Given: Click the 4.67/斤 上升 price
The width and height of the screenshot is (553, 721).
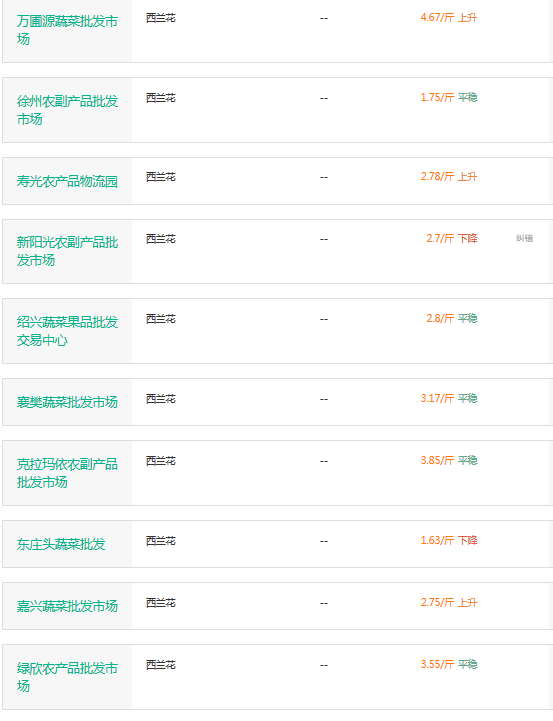Looking at the screenshot, I should (449, 17).
